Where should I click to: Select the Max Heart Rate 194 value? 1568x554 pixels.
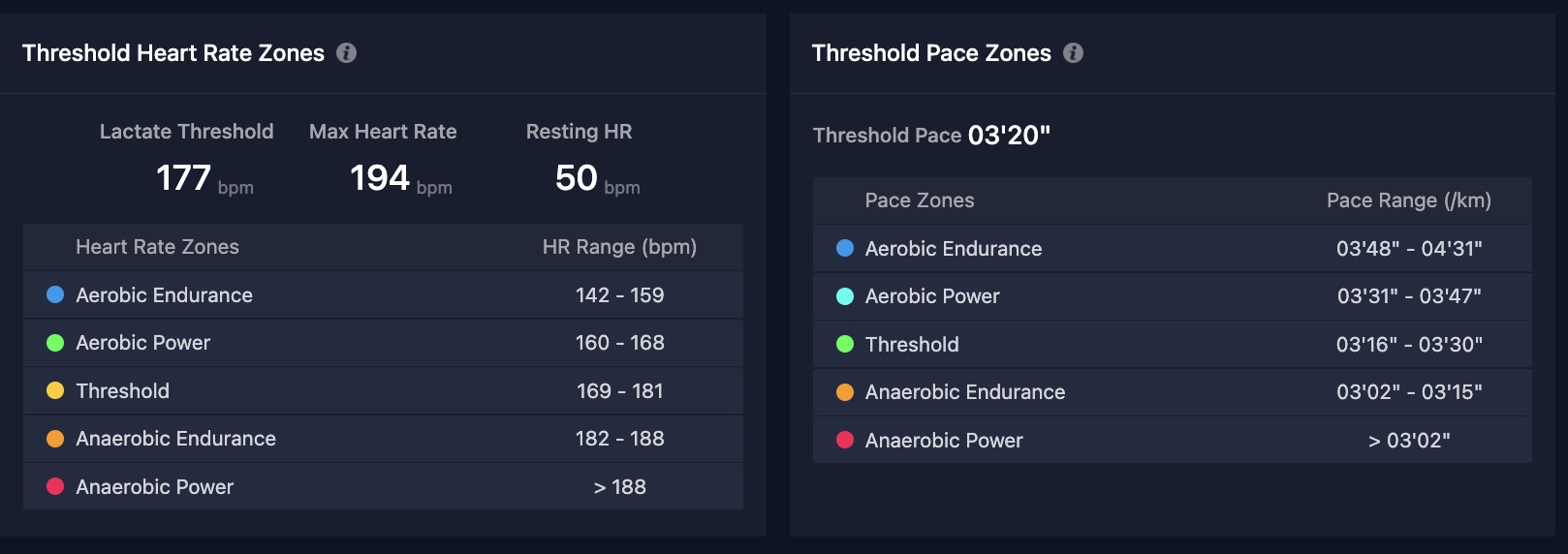click(x=380, y=178)
